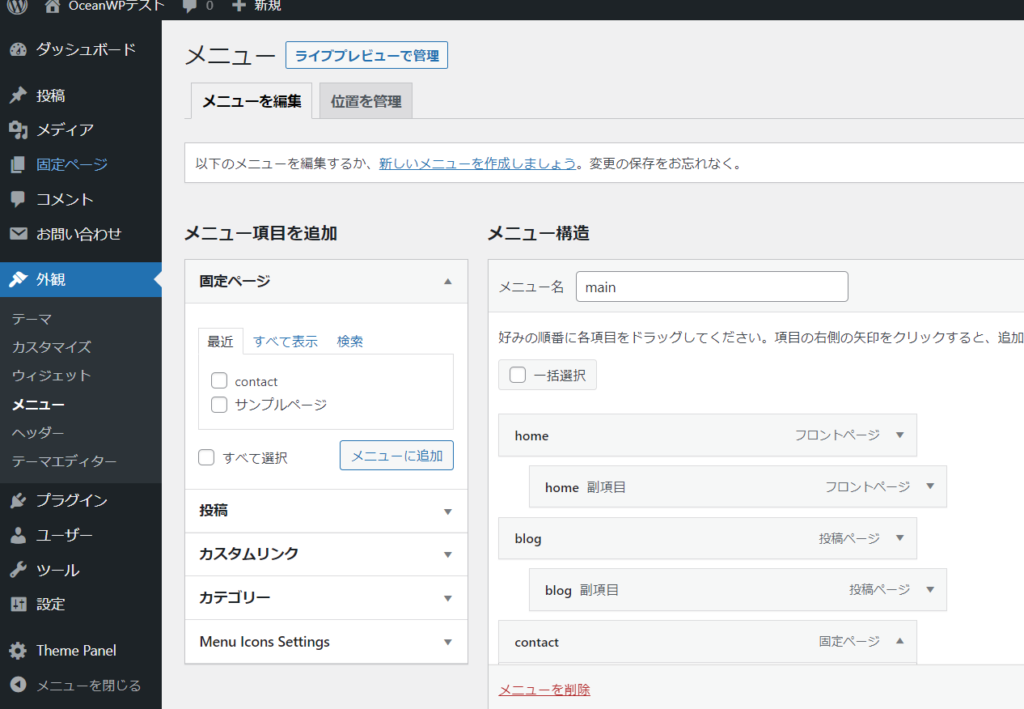Open the 設定 menu label
This screenshot has height=709, width=1024.
(x=50, y=605)
